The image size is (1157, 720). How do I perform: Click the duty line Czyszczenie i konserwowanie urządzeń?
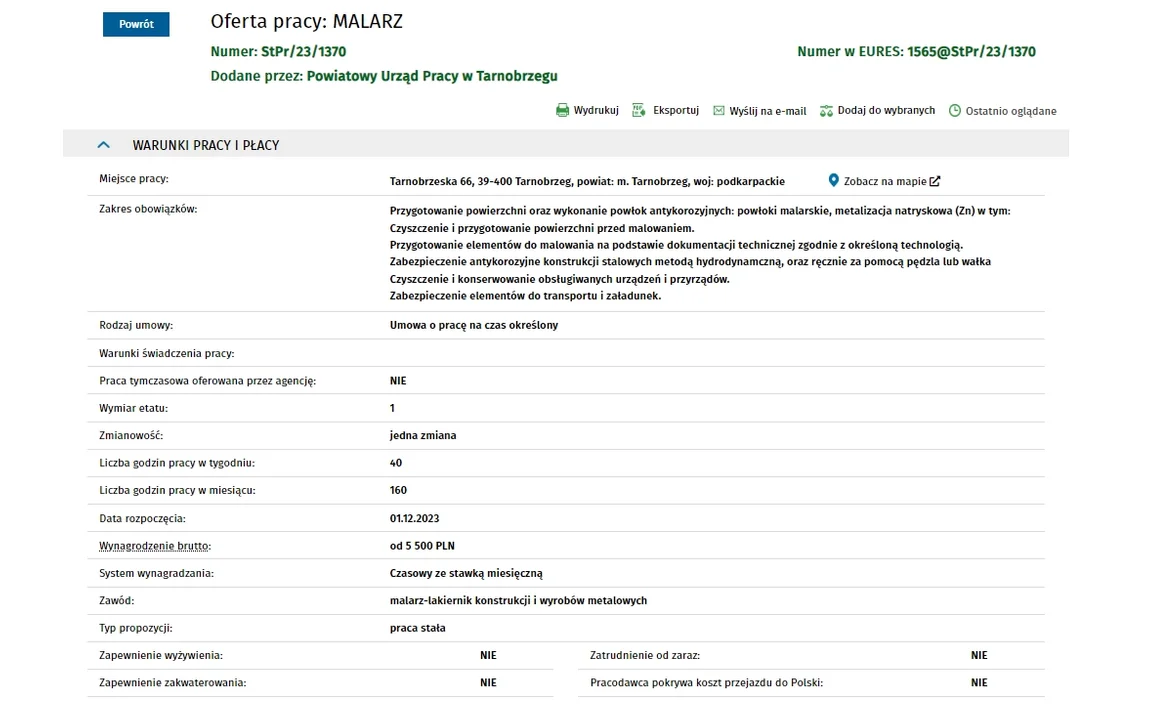pyautogui.click(x=559, y=279)
